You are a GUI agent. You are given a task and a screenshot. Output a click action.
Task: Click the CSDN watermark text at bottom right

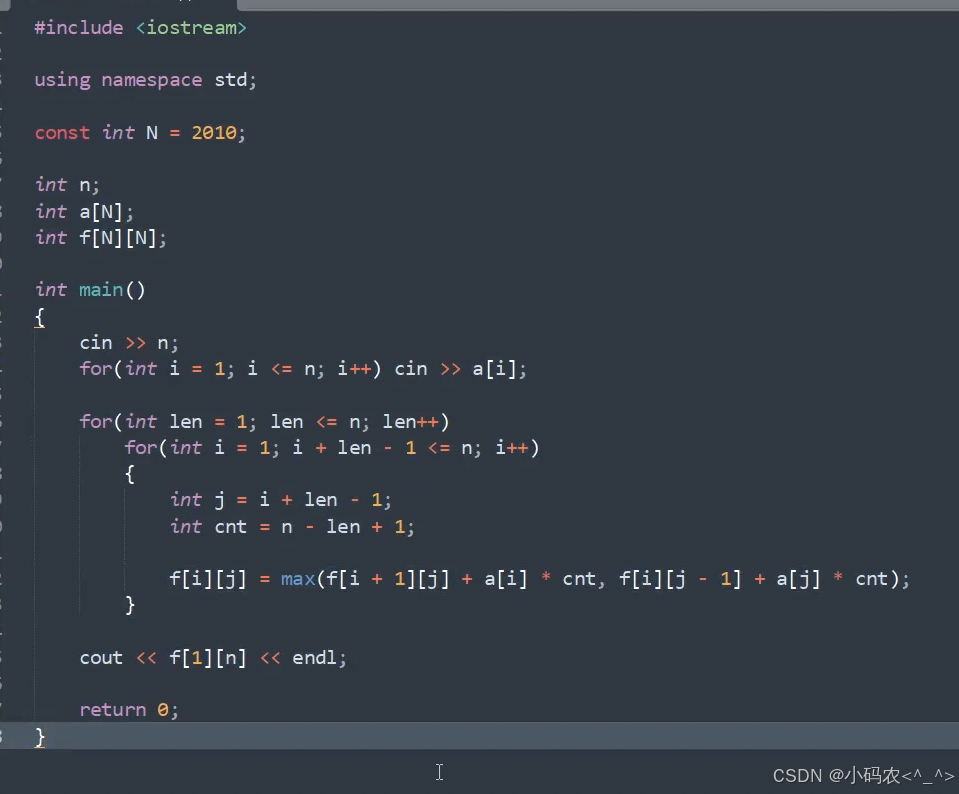coord(863,776)
